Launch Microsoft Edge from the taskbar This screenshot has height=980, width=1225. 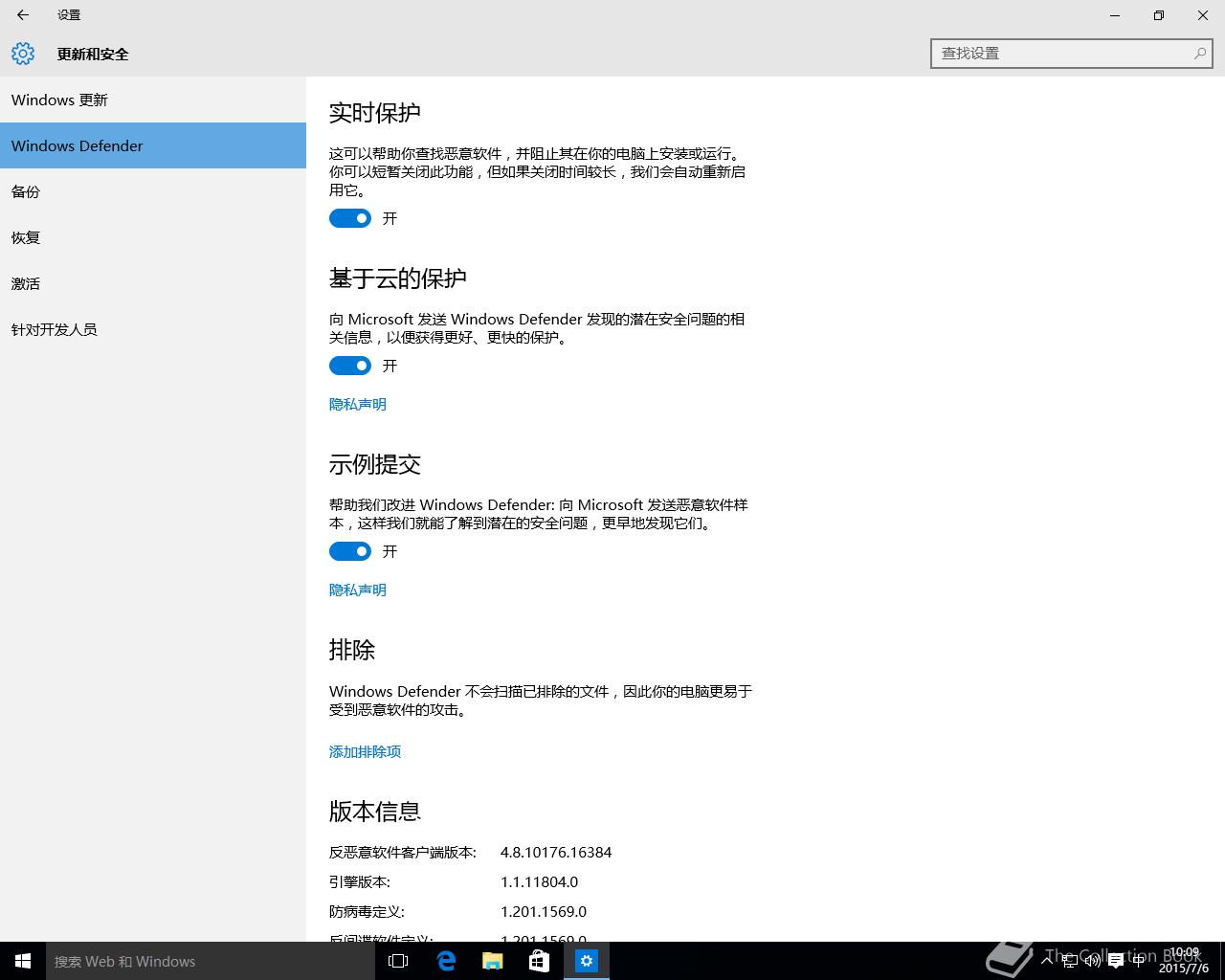(x=446, y=961)
